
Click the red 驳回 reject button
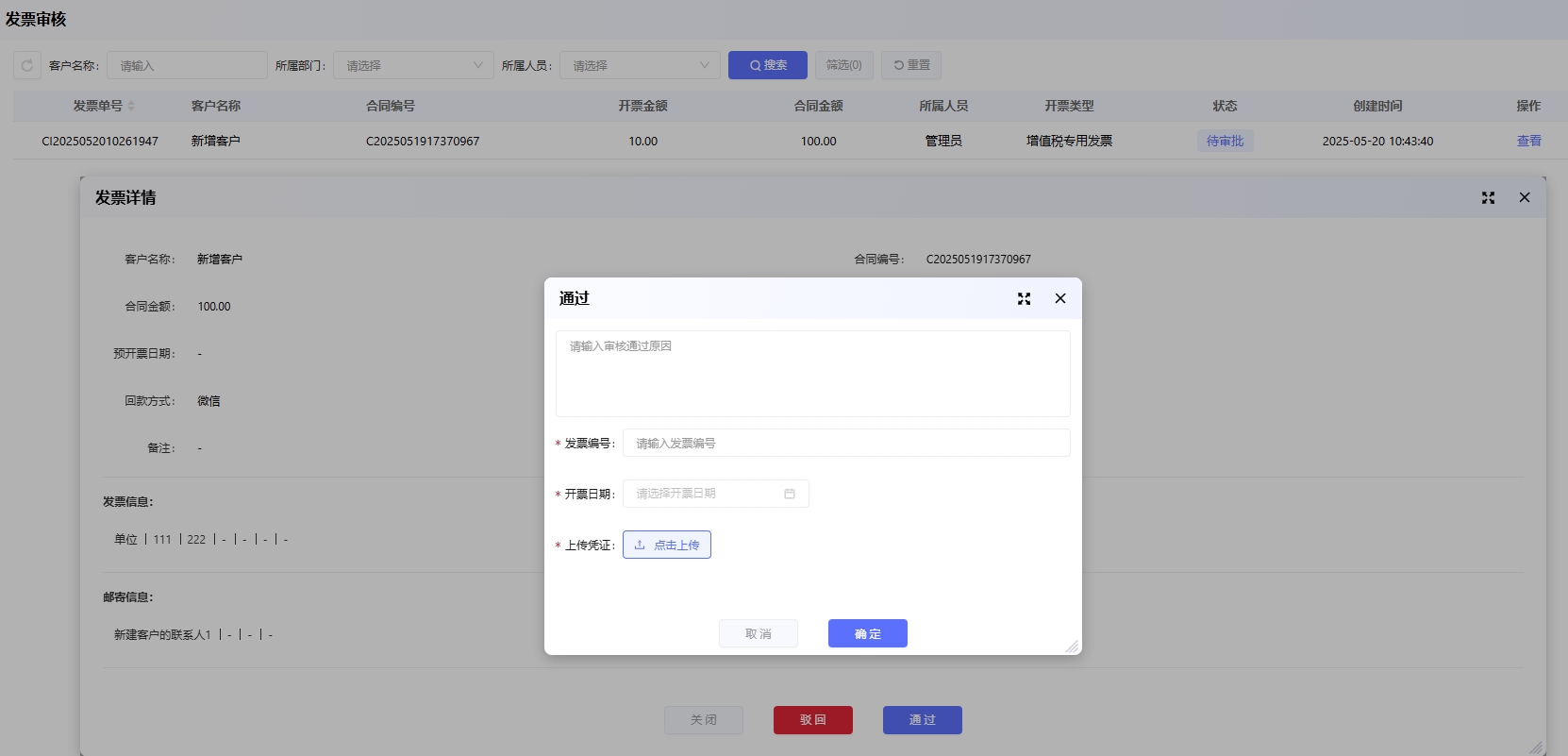[x=812, y=719]
